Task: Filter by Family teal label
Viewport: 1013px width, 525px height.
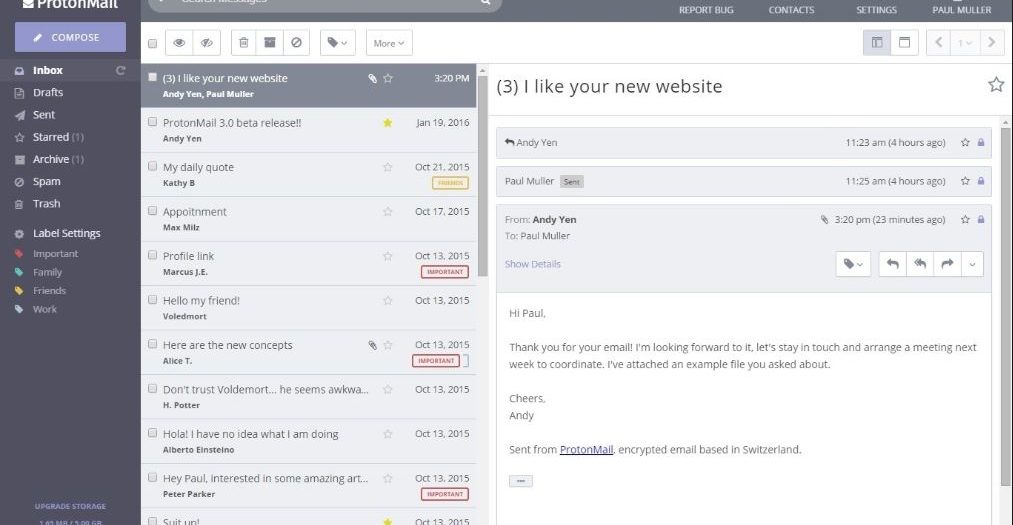Action: click(x=47, y=273)
